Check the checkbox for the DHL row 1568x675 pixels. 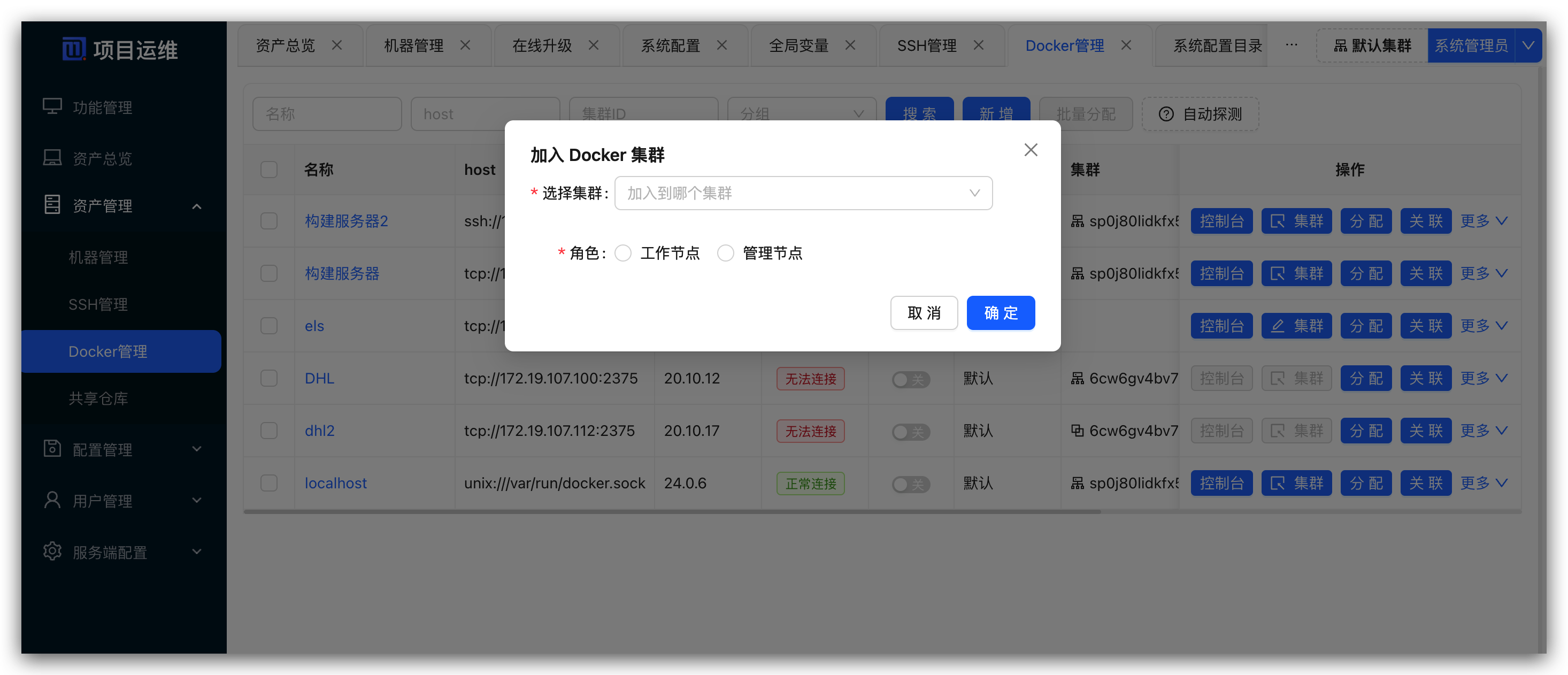(268, 378)
